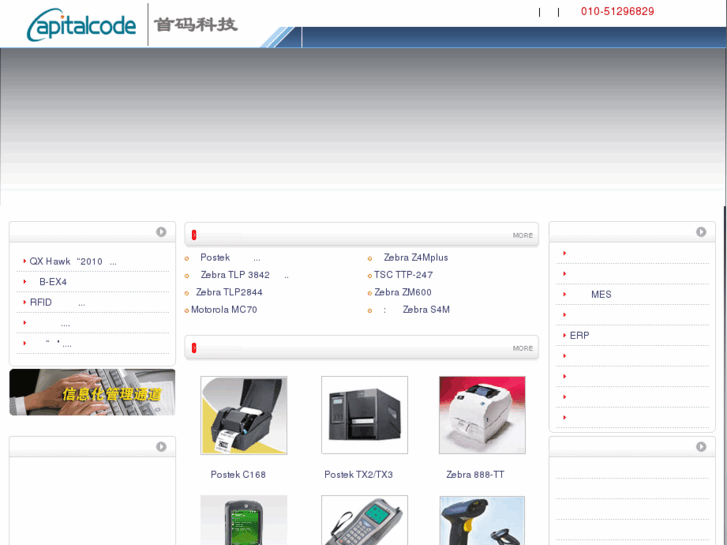Viewport: 727px width, 545px height.
Task: Open the Zebra TLP2844 link
Action: click(229, 292)
